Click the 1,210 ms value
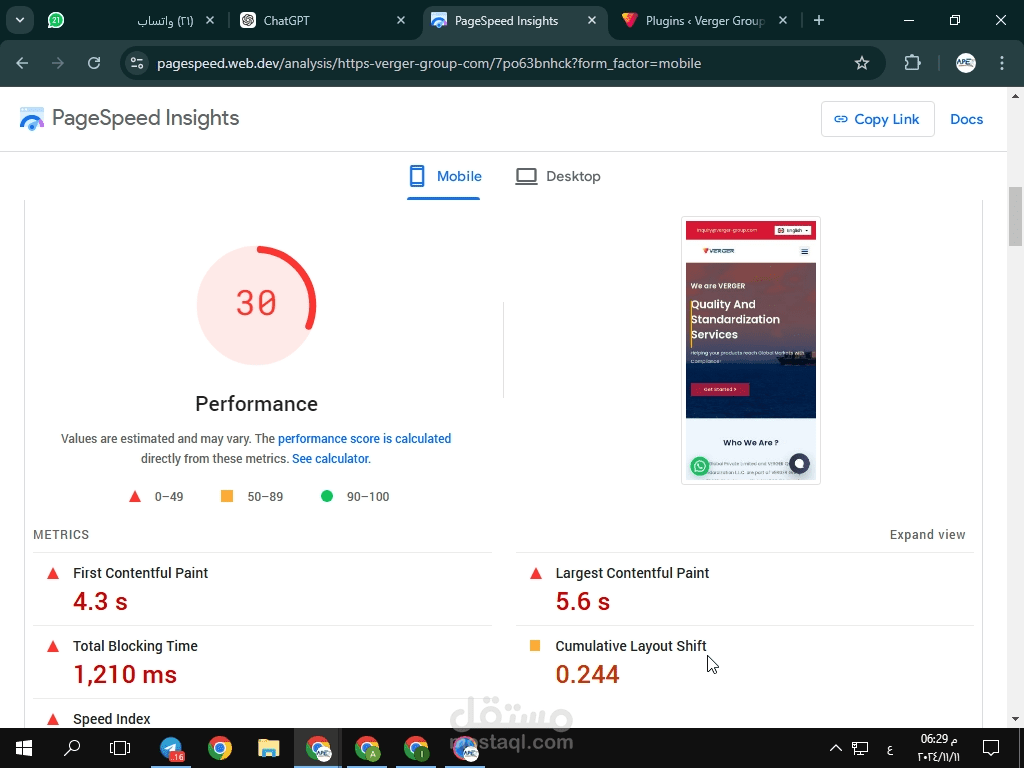The height and width of the screenshot is (768, 1024). click(x=125, y=675)
